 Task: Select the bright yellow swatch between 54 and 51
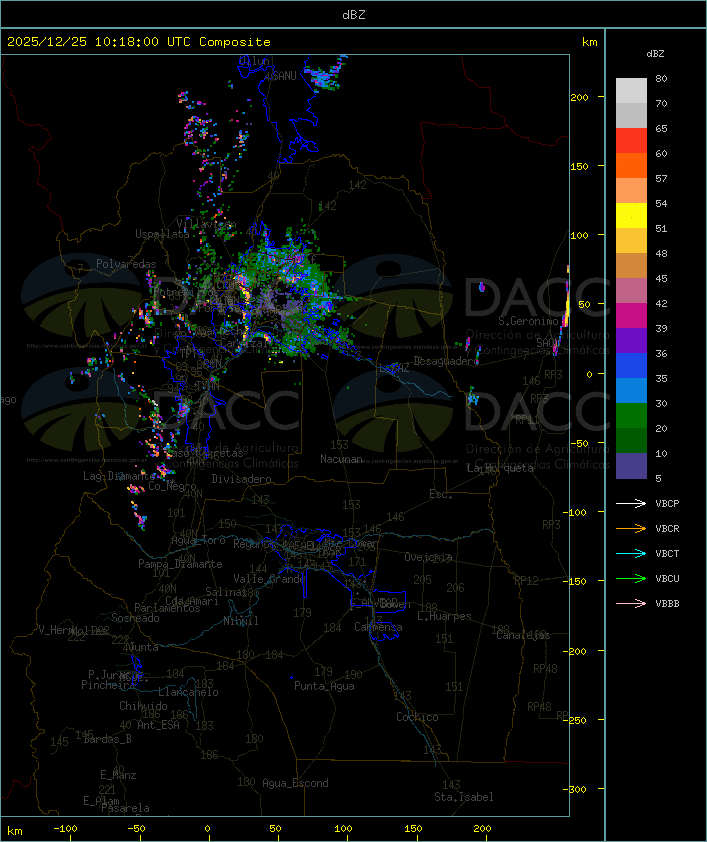click(631, 216)
